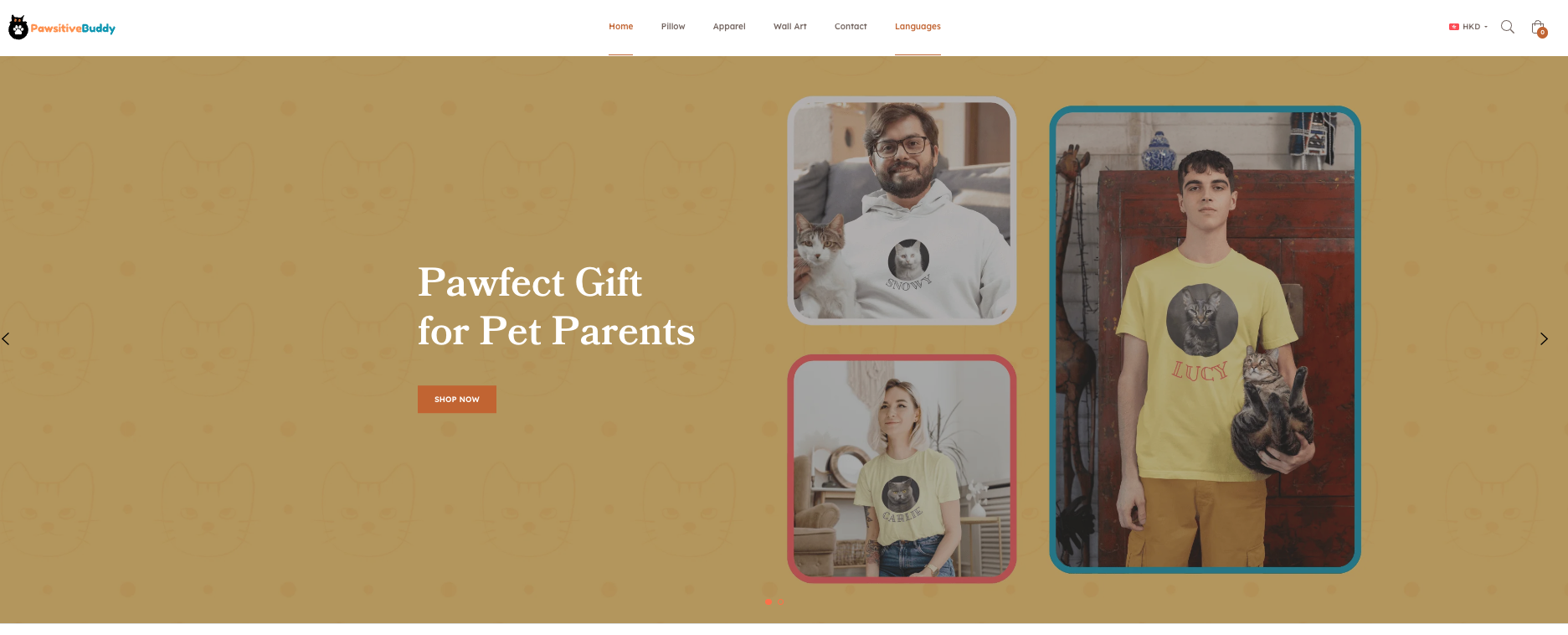Viewport: 1568px width, 635px height.
Task: Select the first carousel dot
Action: (x=769, y=602)
